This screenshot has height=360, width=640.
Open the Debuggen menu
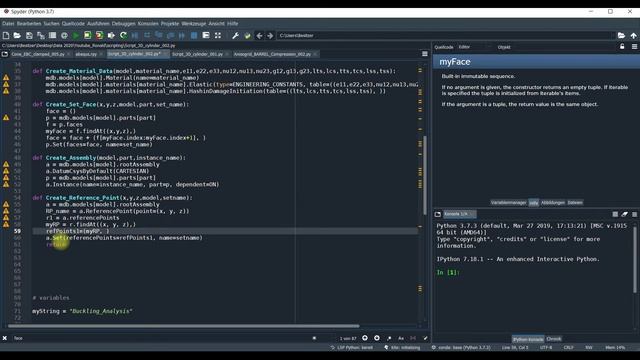point(124,24)
